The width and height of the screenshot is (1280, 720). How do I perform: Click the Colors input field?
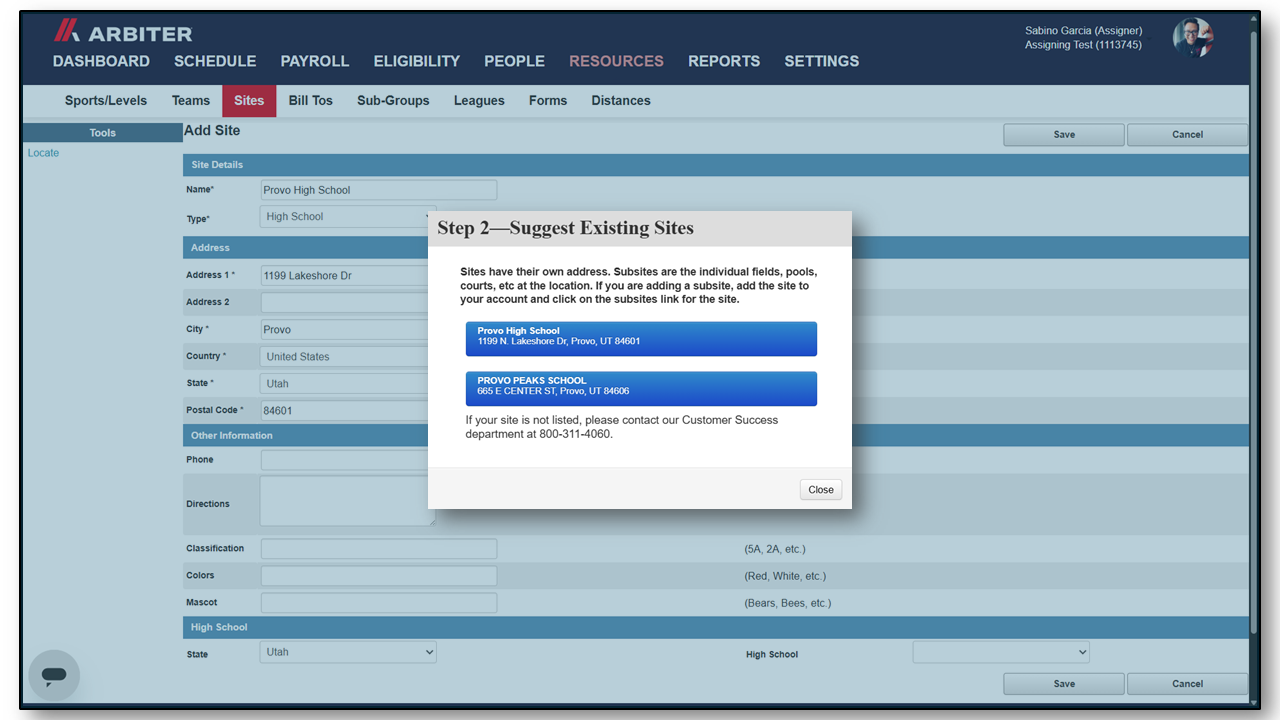pyautogui.click(x=379, y=576)
